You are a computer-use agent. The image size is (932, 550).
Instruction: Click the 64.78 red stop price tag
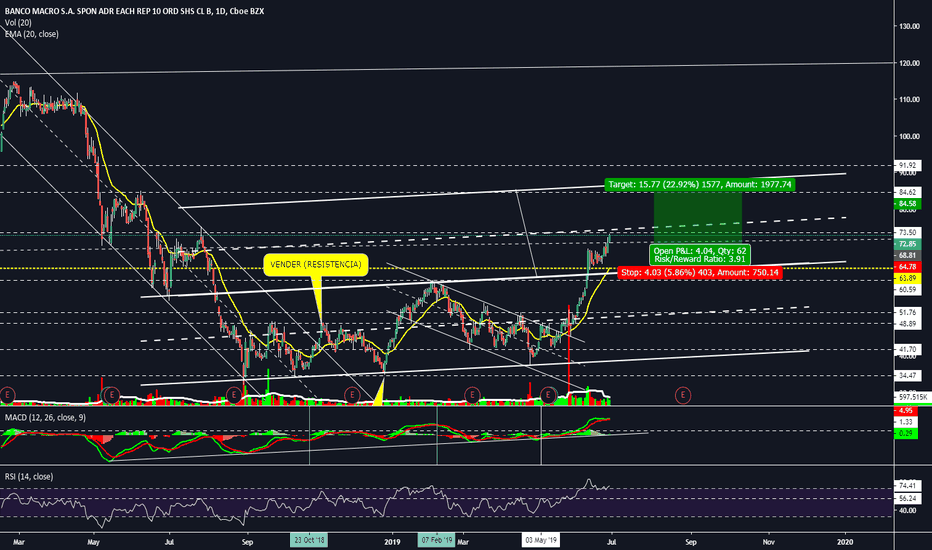click(x=907, y=266)
